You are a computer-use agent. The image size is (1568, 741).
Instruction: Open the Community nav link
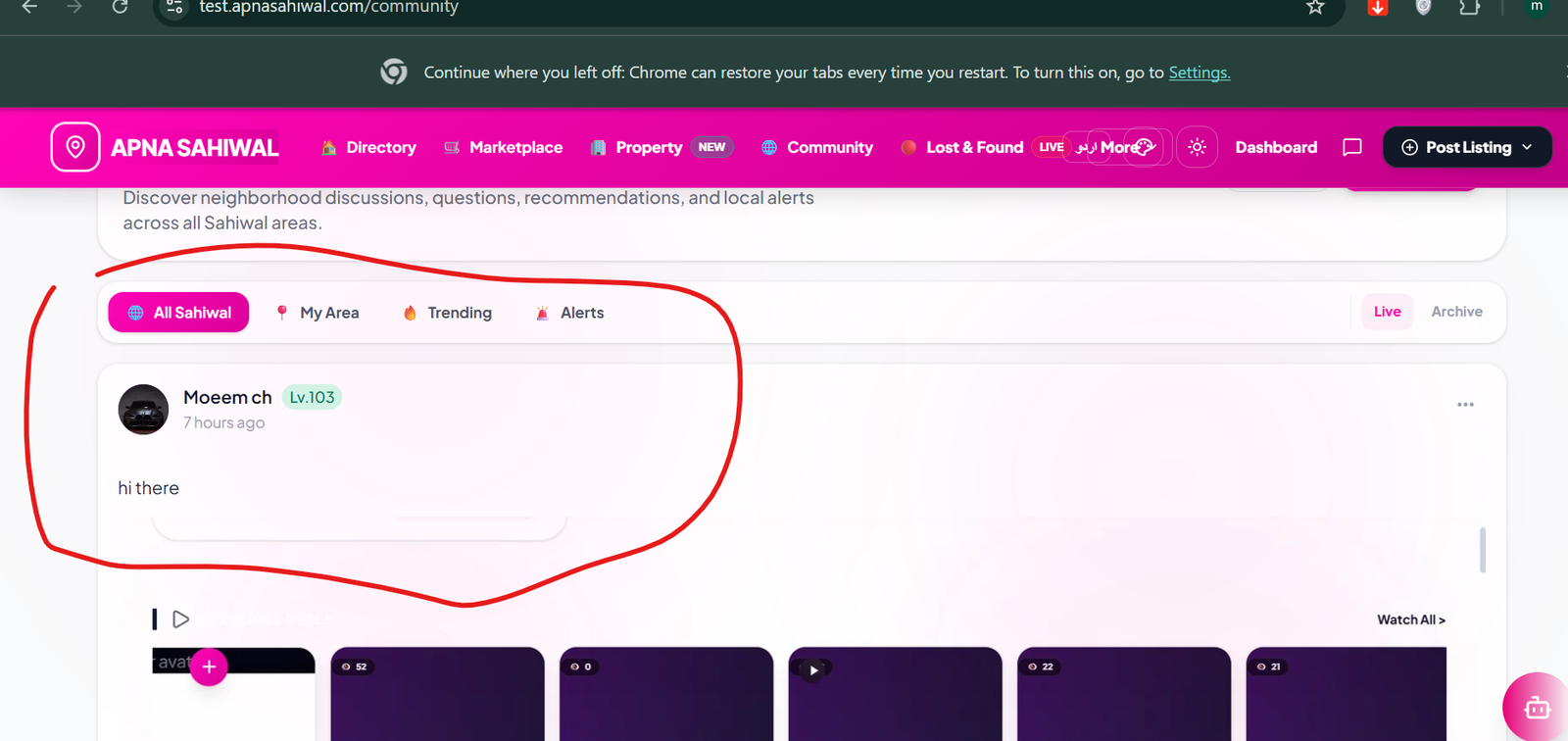[x=817, y=147]
